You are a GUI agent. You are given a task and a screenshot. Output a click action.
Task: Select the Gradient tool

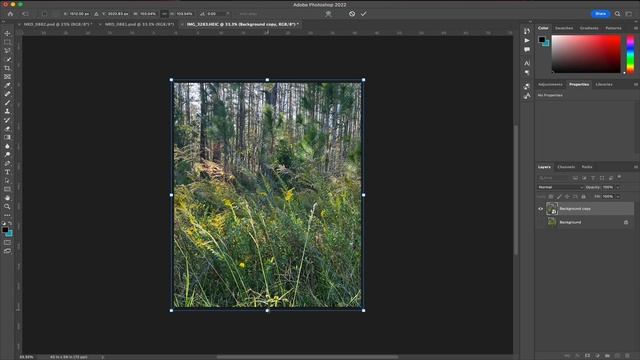tap(7, 137)
